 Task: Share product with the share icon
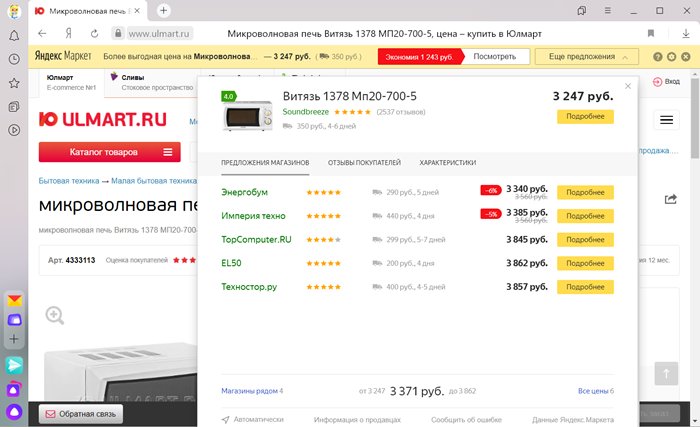[671, 199]
